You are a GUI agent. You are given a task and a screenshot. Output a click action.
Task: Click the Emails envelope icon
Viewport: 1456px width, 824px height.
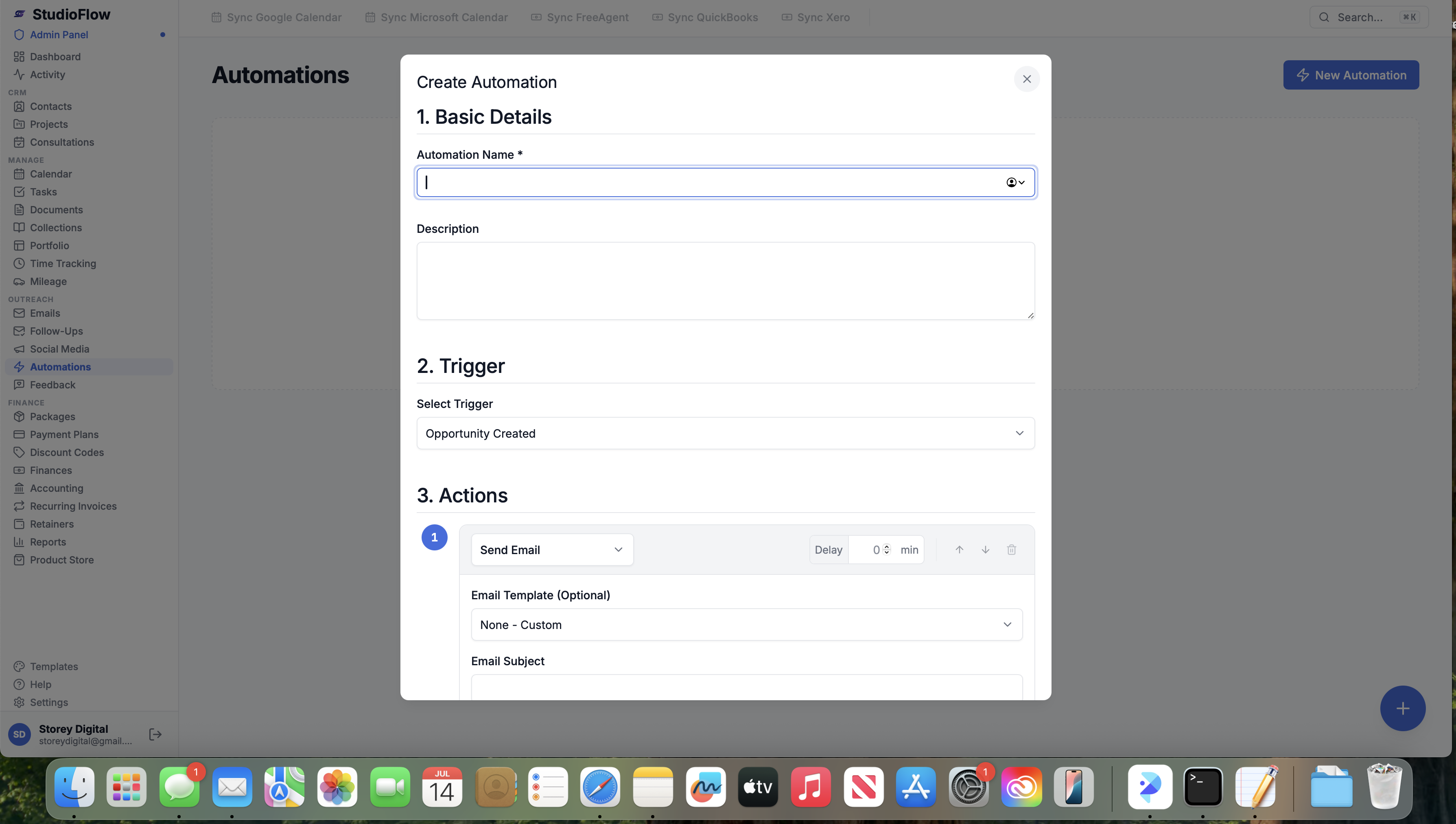pyautogui.click(x=19, y=313)
